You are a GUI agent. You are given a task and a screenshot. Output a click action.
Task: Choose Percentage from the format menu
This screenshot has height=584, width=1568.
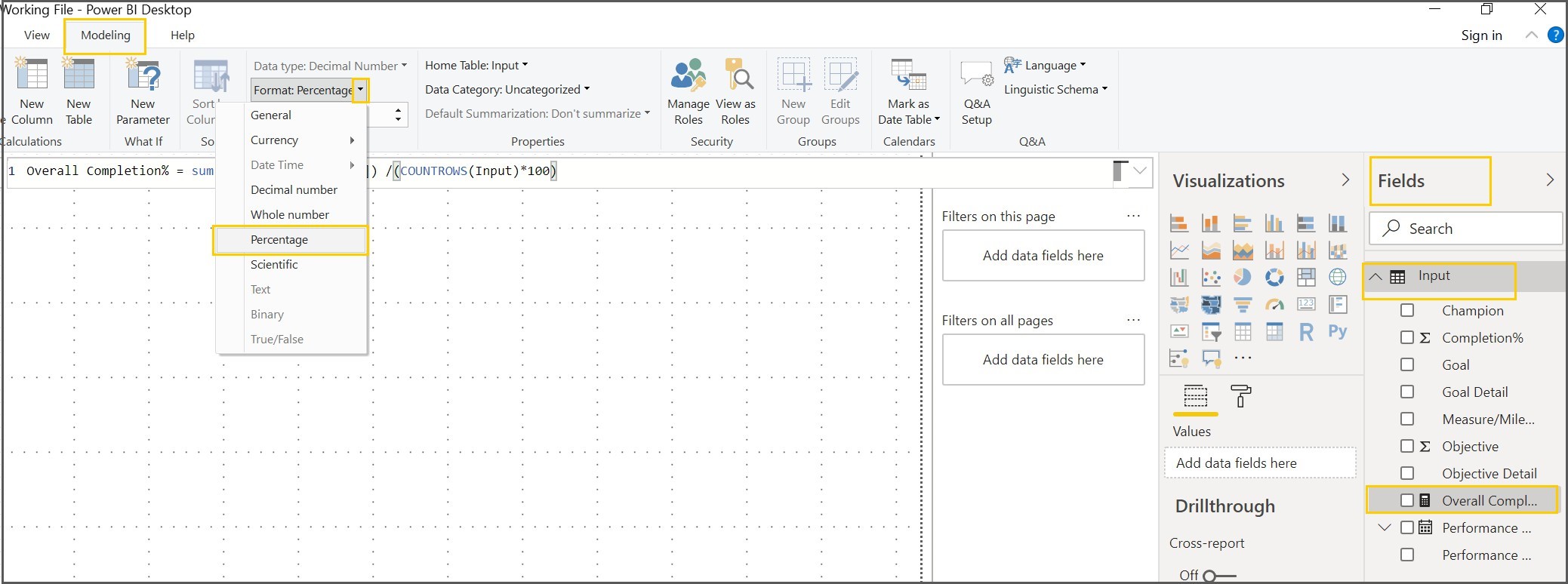(291, 239)
